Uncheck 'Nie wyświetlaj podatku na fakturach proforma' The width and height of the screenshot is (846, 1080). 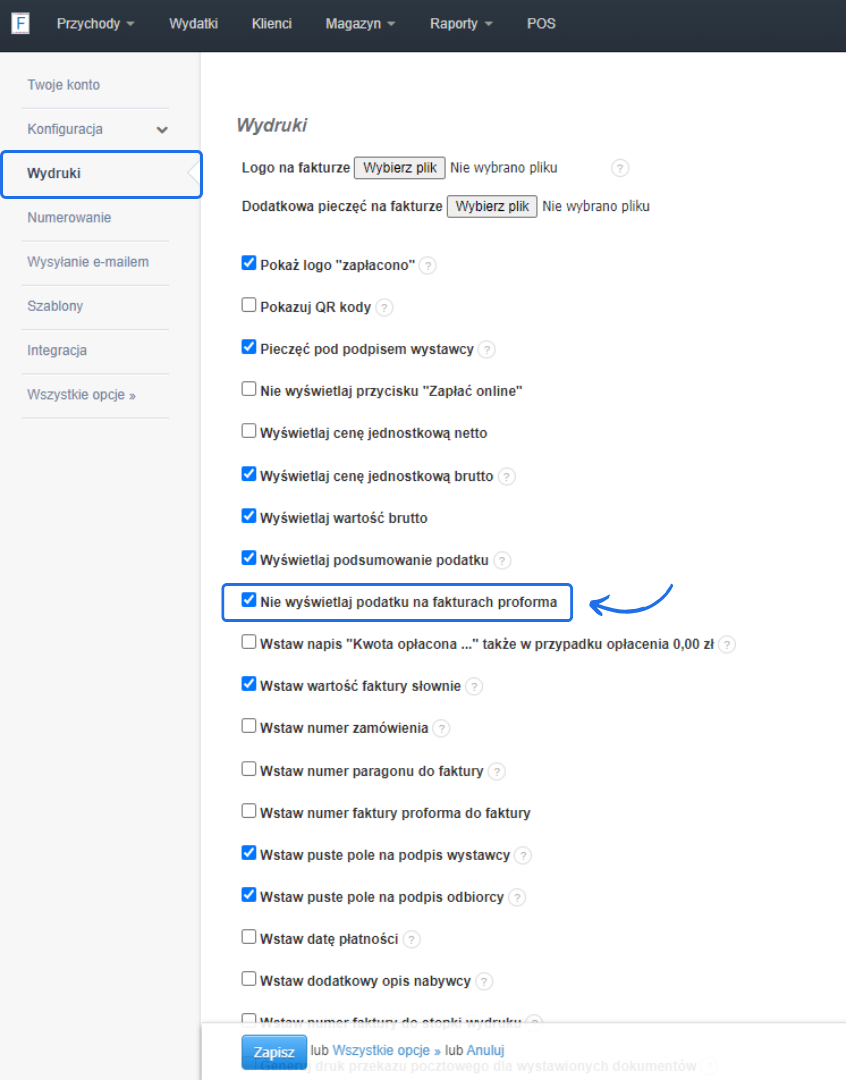pos(249,600)
